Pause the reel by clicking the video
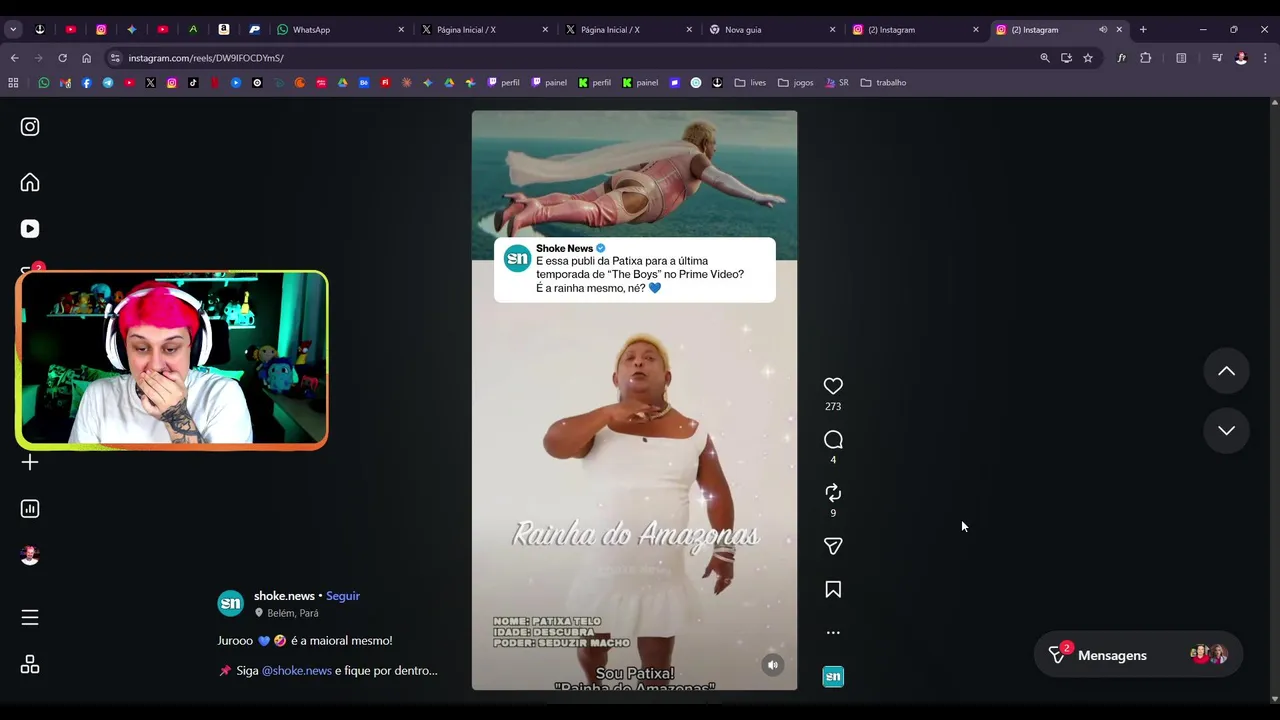Image resolution: width=1280 pixels, height=720 pixels. (634, 400)
